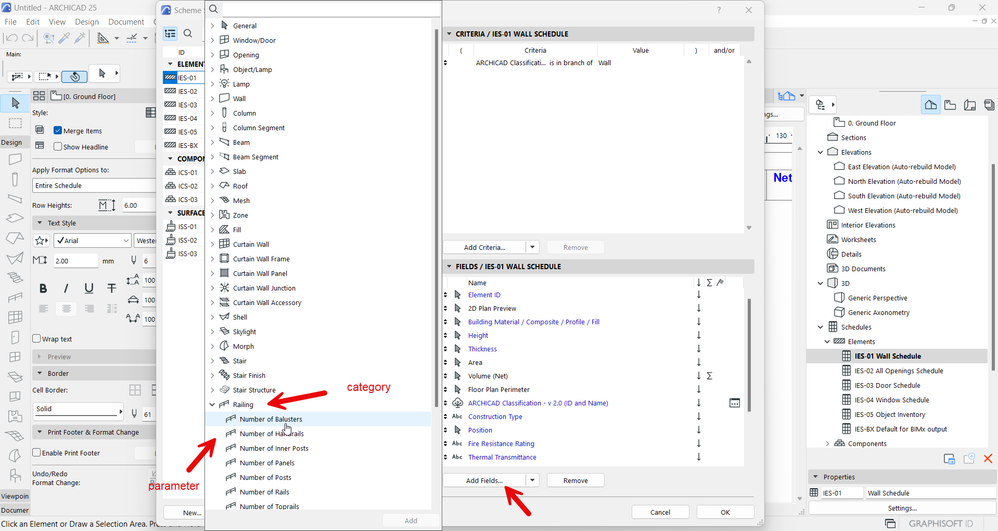Select the Fire Resistance Rating field row
Screen dimensions: 998x531
click(501, 444)
